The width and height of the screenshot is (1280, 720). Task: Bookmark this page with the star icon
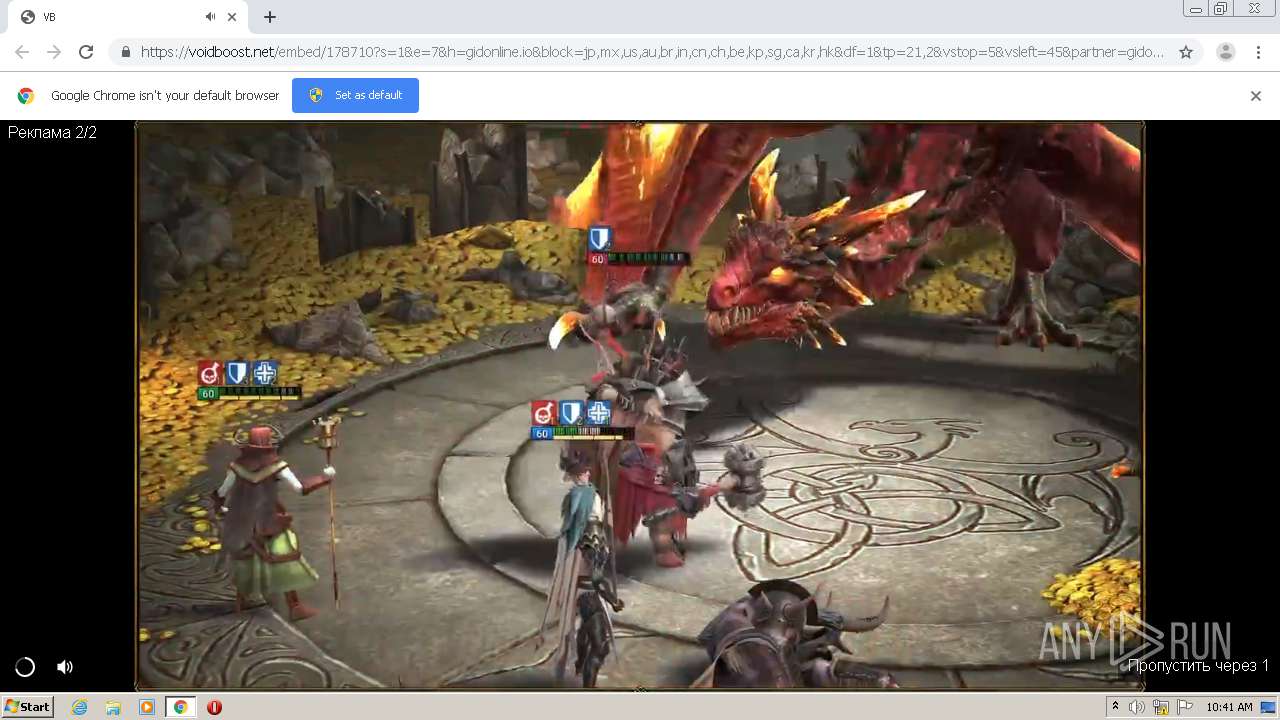(x=1186, y=52)
